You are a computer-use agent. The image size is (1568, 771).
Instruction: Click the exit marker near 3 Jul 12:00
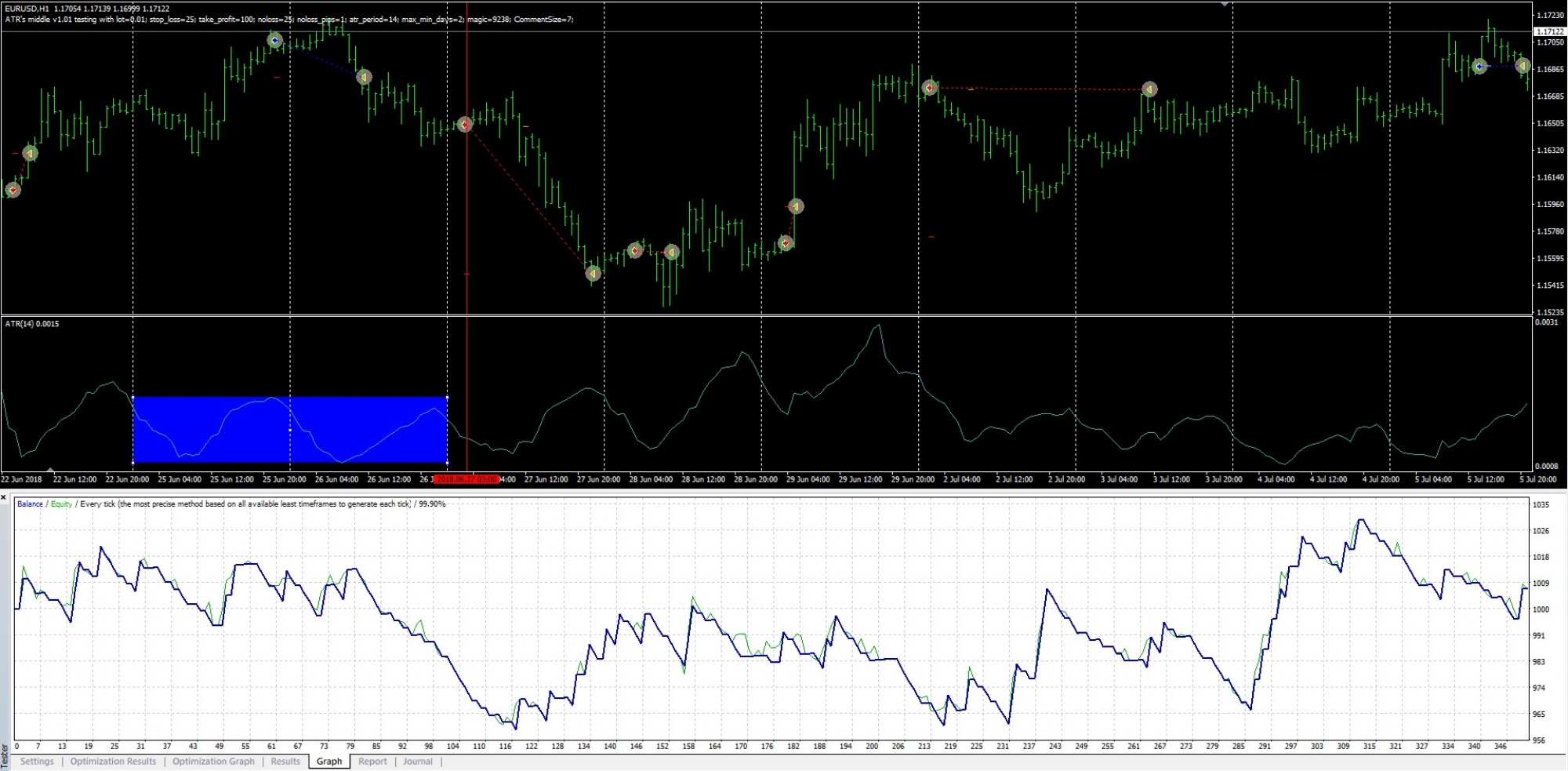[1149, 89]
